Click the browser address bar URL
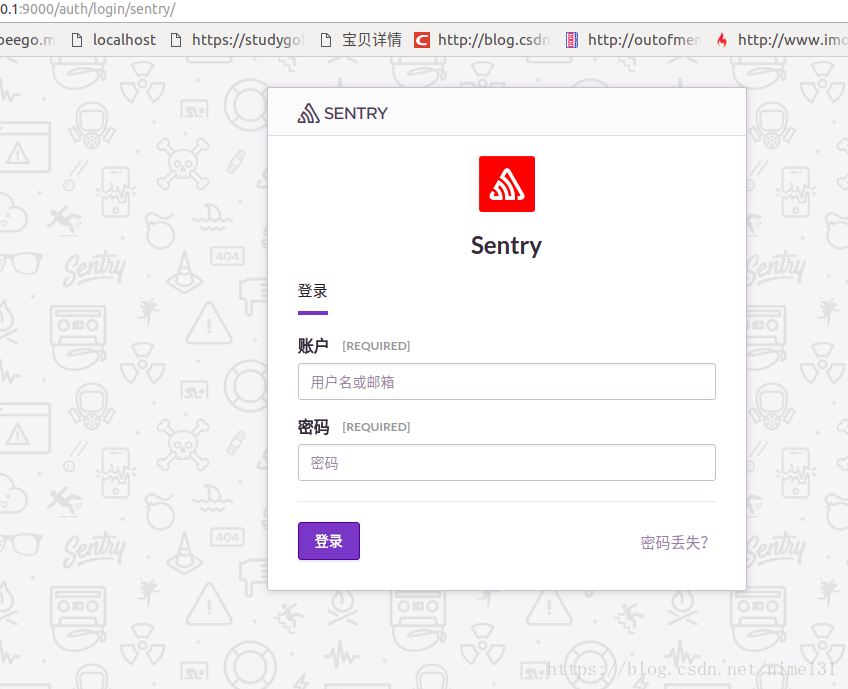 point(88,9)
